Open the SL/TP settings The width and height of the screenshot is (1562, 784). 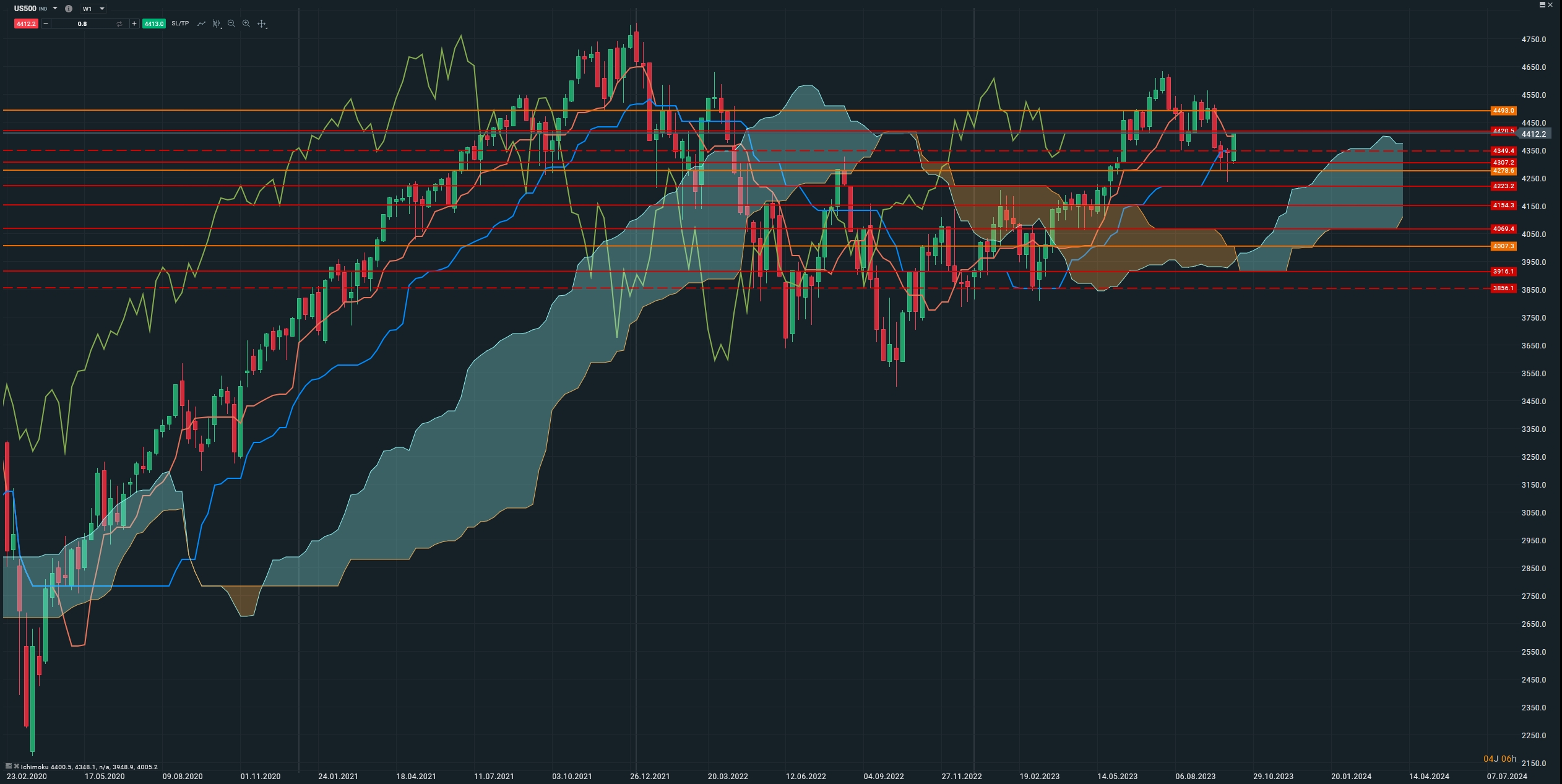click(x=180, y=24)
